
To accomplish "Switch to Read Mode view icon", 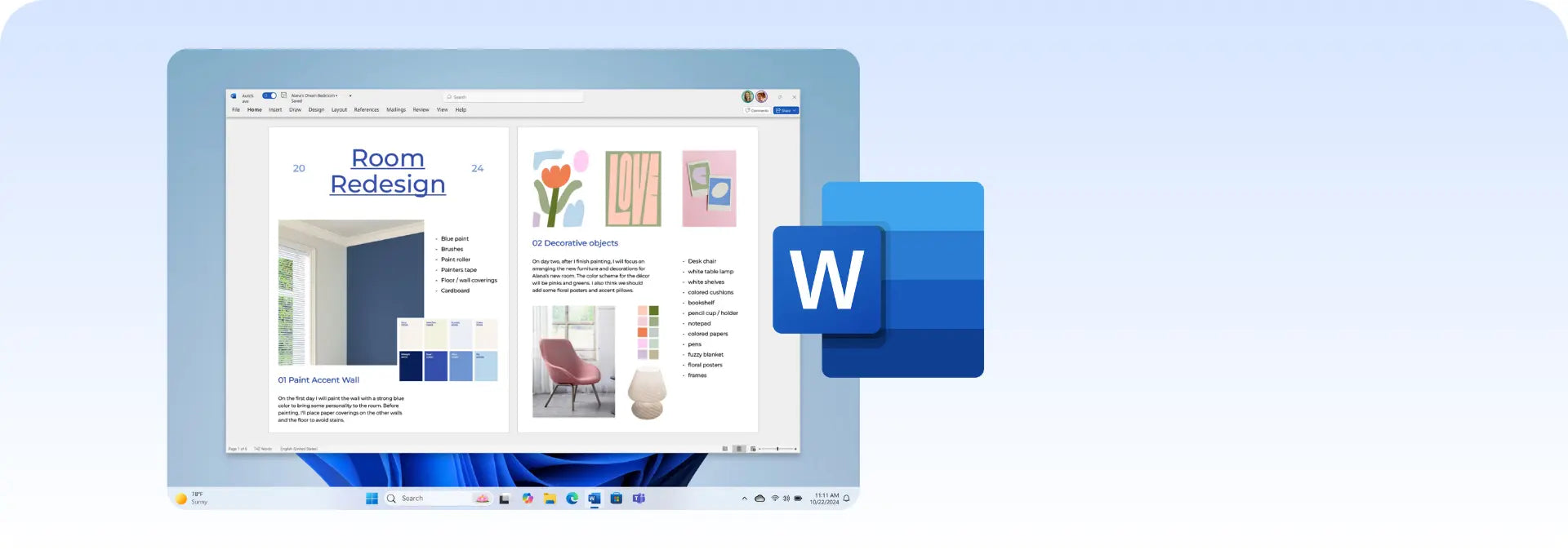I will [x=725, y=449].
